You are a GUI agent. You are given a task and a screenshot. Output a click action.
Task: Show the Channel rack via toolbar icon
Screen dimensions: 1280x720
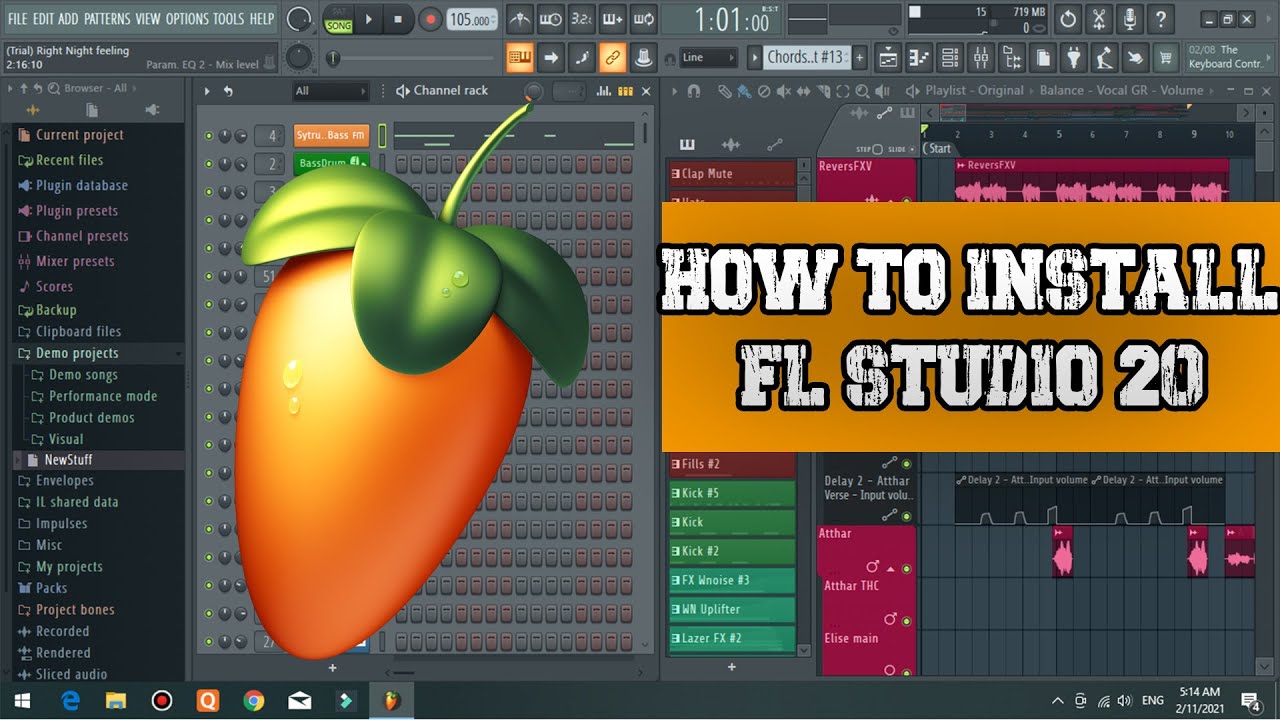pos(950,58)
